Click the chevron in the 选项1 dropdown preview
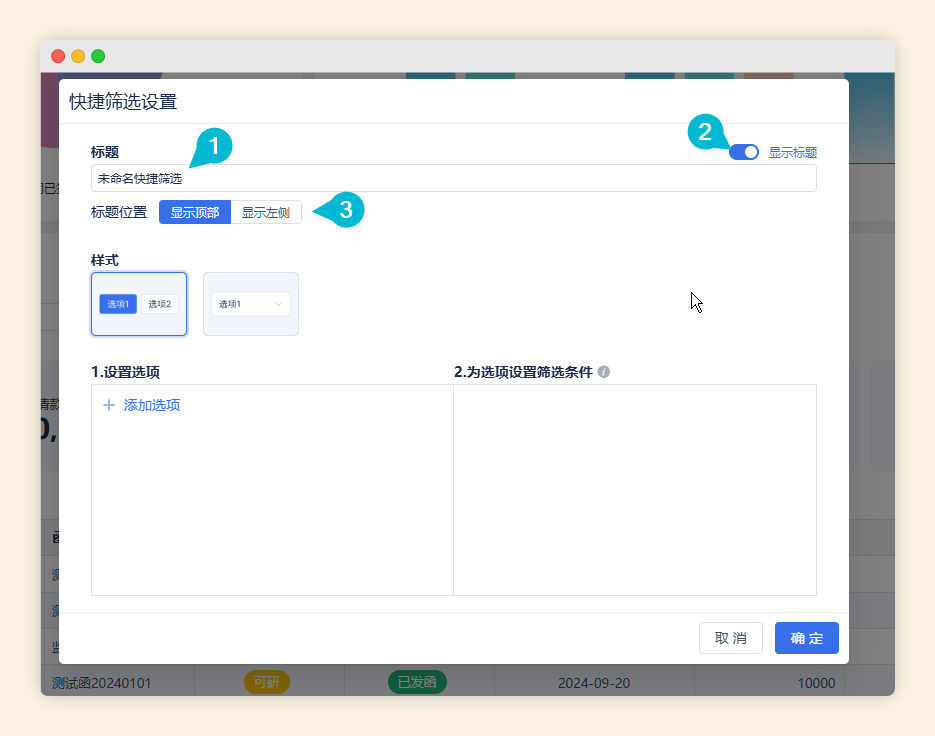This screenshot has width=935, height=736. click(278, 304)
